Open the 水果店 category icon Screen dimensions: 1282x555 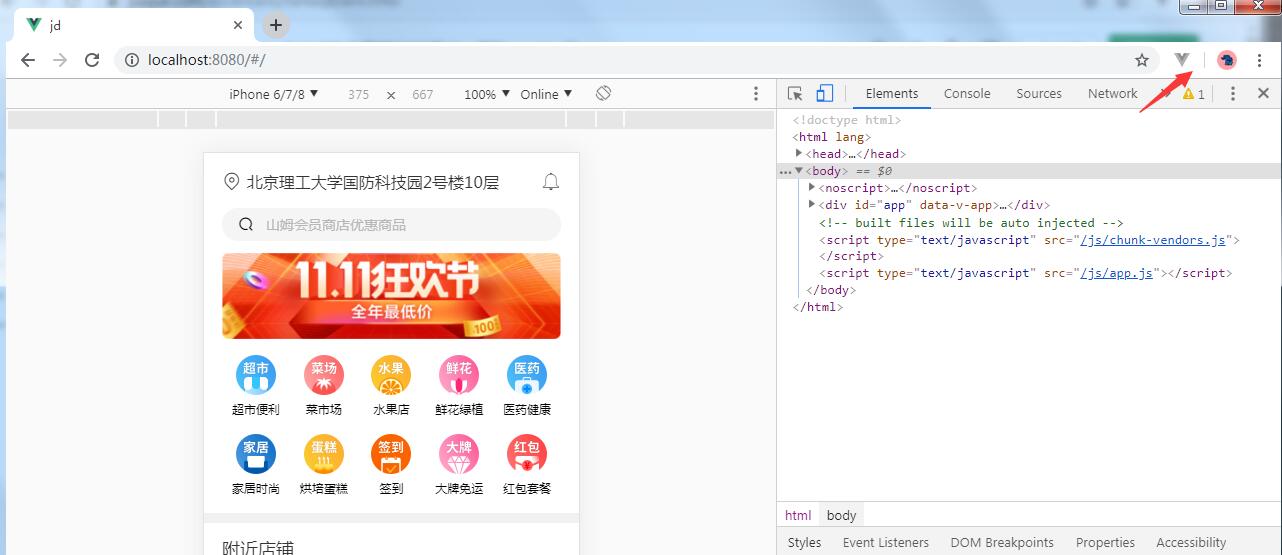(391, 375)
